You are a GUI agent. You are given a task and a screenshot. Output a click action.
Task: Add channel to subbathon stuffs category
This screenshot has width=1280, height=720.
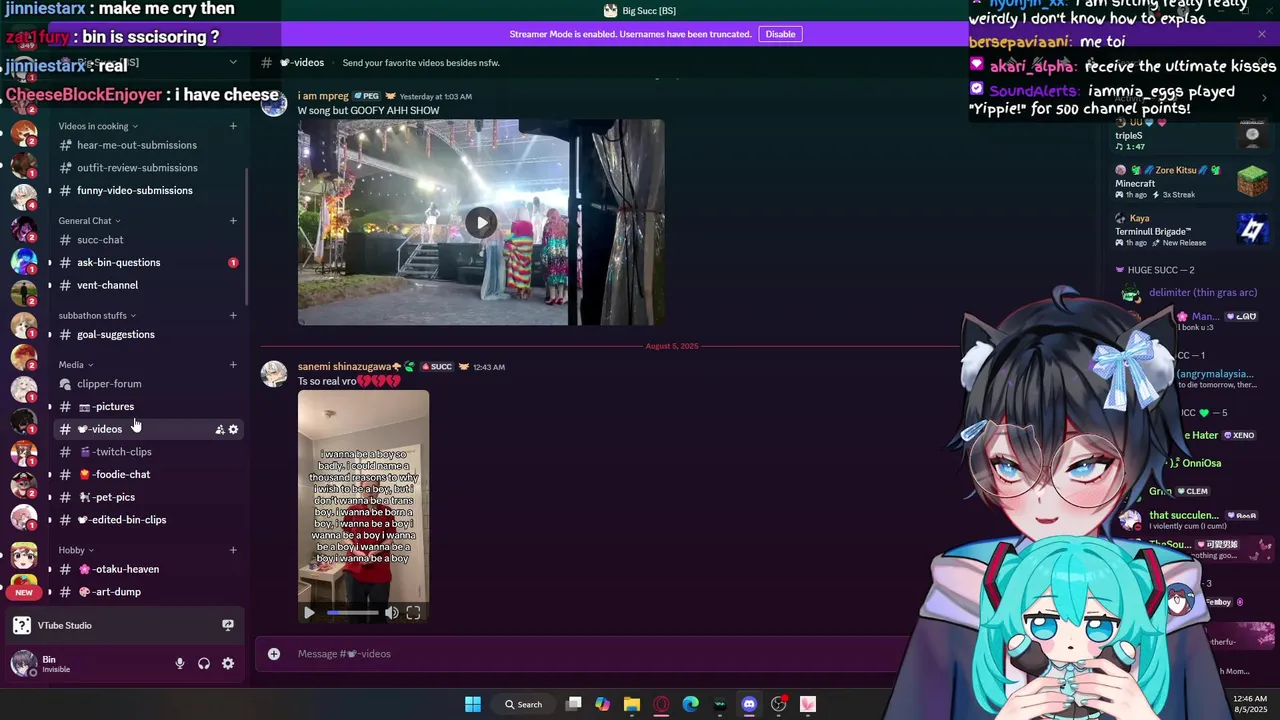coord(233,316)
